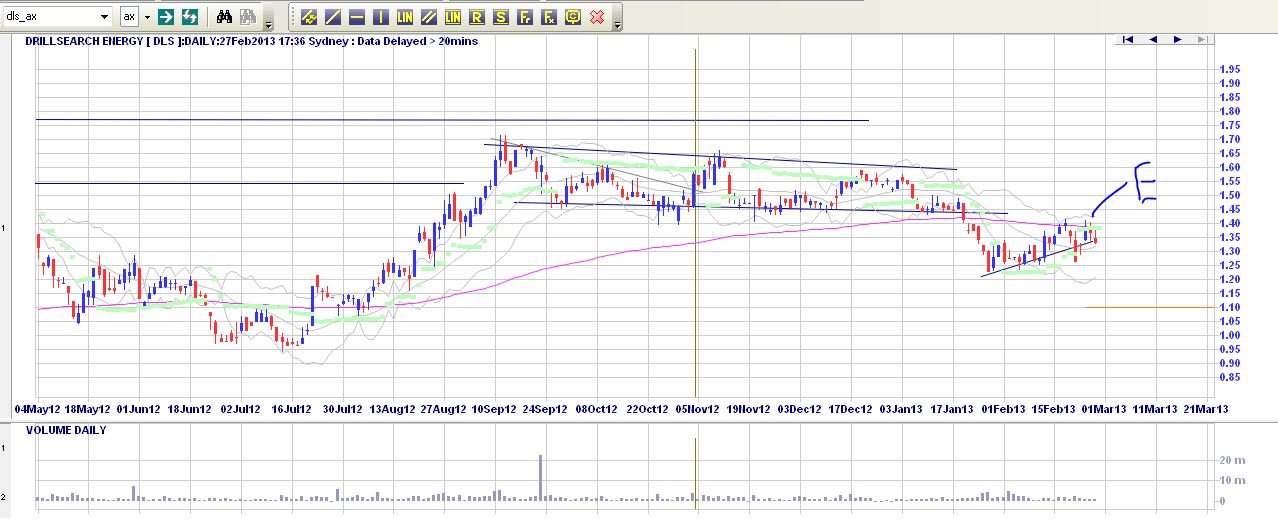The image size is (1278, 519).
Task: Click the R drawing tool icon
Action: point(477,17)
